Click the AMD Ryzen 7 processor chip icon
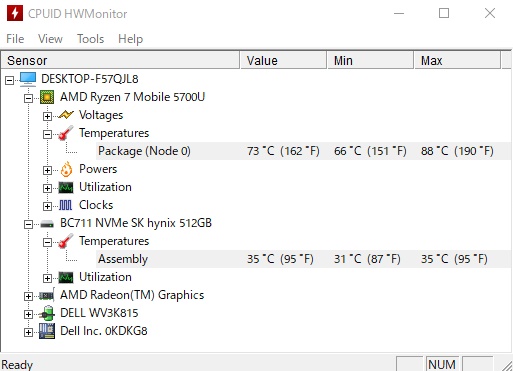Viewport: 513px width, 371px height. [47, 97]
